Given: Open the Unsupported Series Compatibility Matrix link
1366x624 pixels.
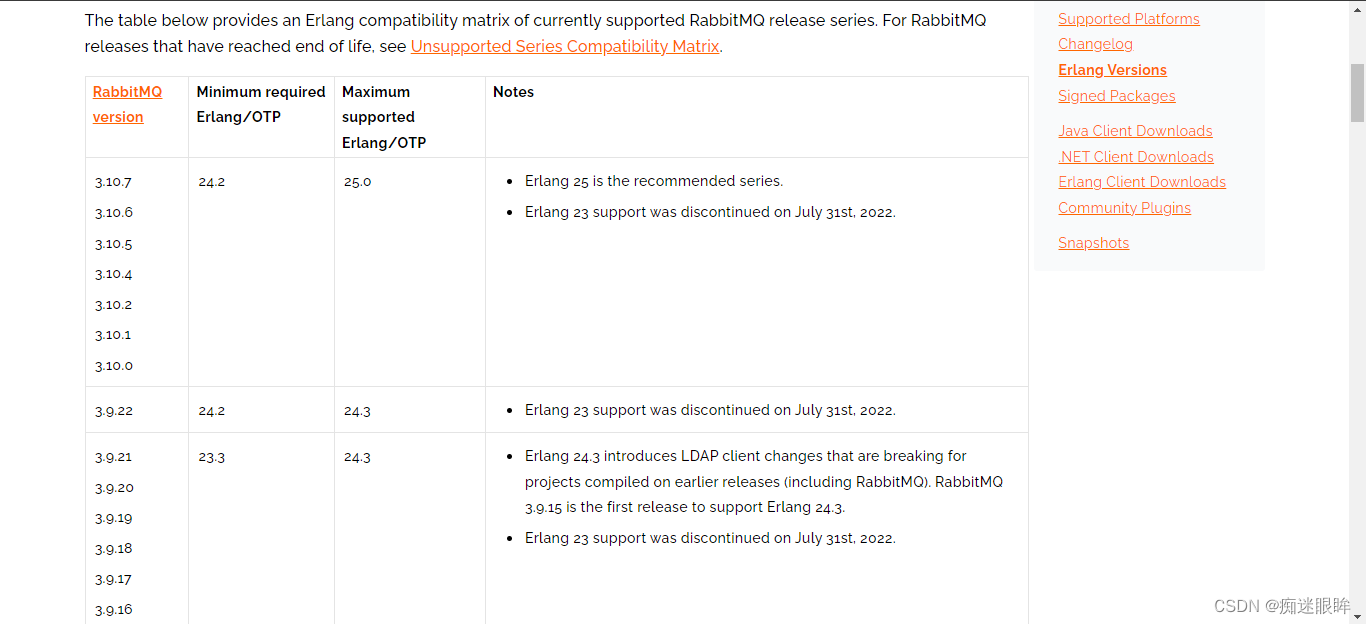Looking at the screenshot, I should tap(564, 46).
